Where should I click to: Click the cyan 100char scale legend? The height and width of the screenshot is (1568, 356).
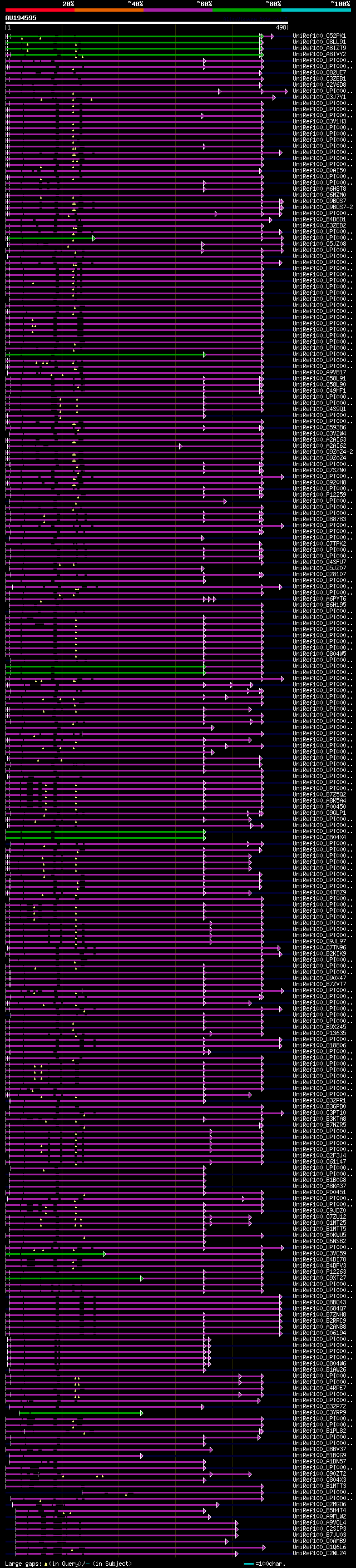(264, 1564)
